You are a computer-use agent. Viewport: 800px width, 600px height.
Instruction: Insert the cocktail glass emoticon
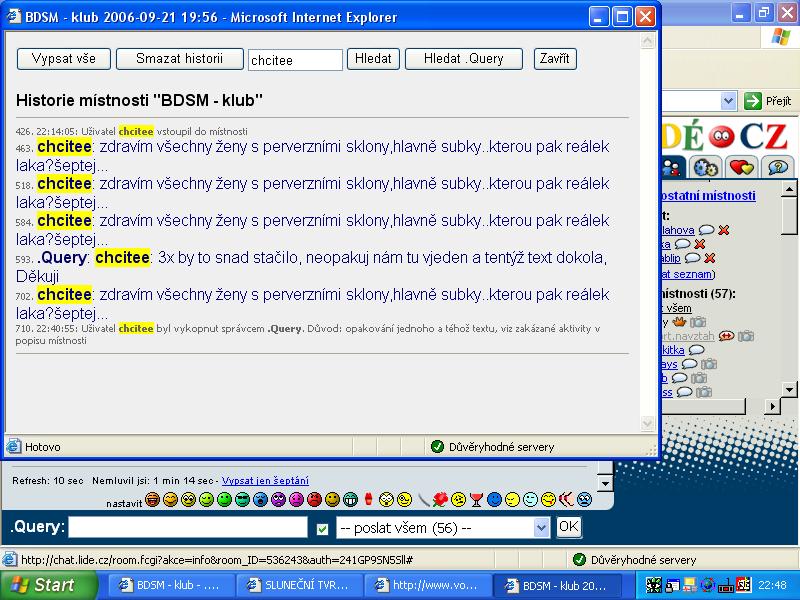pyautogui.click(x=476, y=499)
